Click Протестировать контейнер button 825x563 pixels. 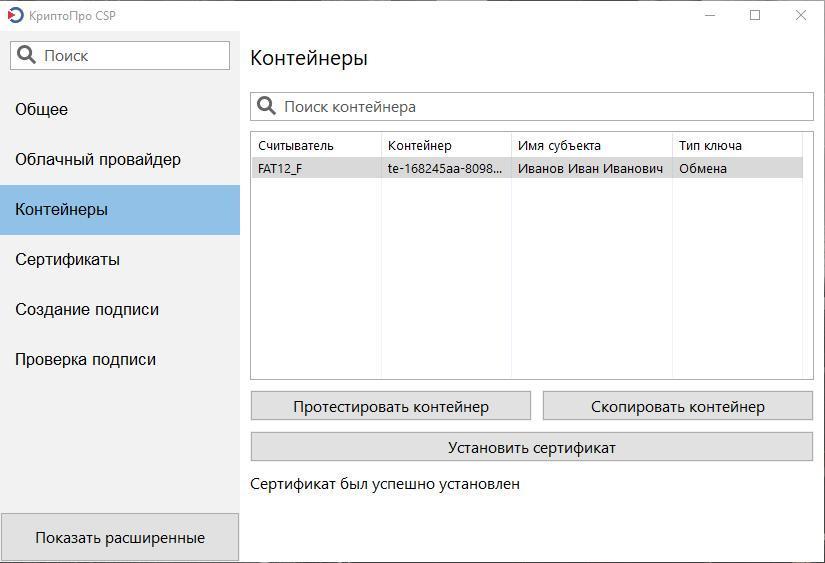[391, 406]
